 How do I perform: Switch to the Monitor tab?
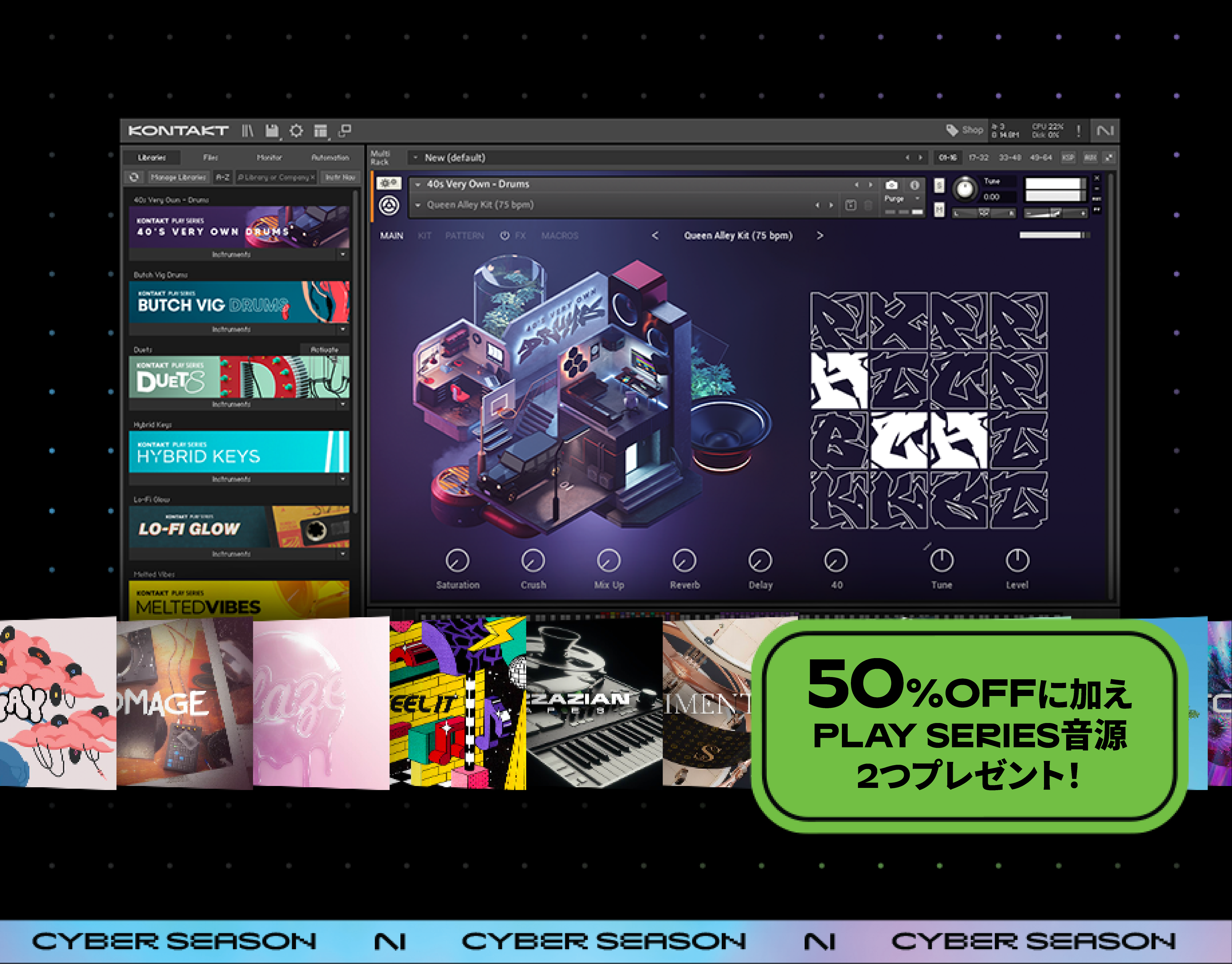269,157
